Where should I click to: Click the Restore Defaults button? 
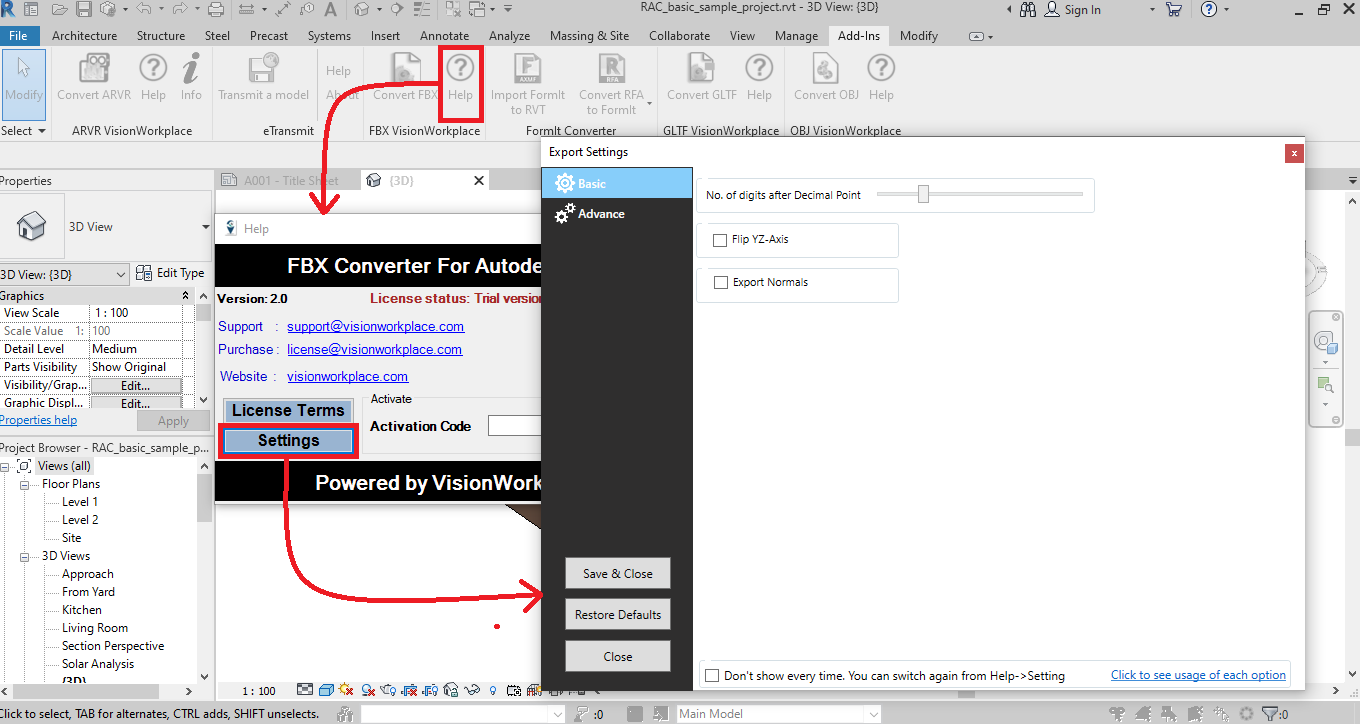(x=618, y=615)
